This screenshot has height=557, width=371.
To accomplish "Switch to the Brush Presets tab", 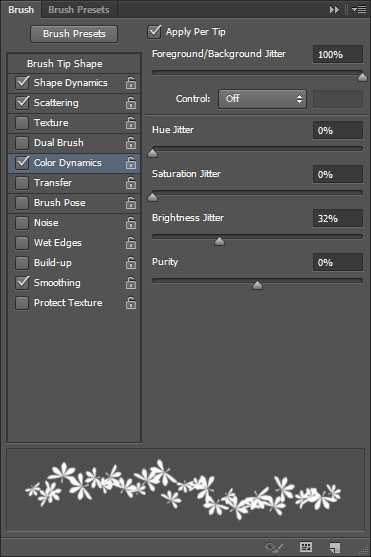I will [79, 10].
